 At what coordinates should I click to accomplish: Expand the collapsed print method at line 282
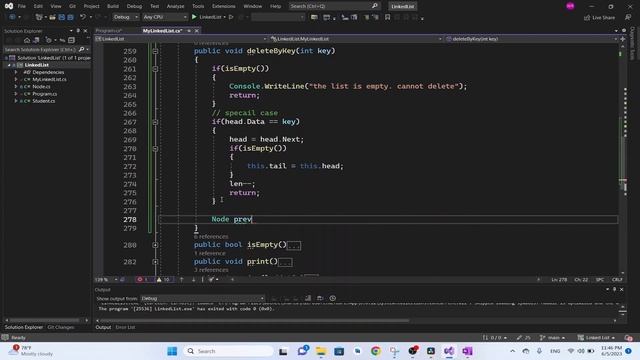pos(155,262)
